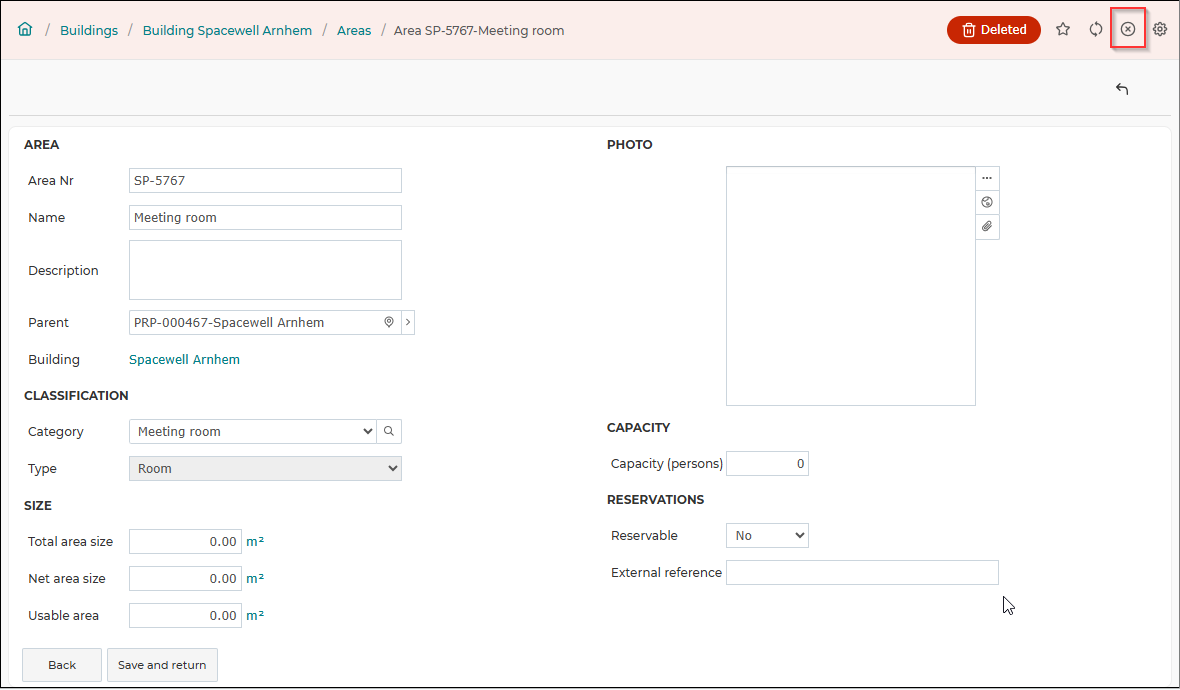Go to the home icon in breadcrumb

tap(25, 30)
